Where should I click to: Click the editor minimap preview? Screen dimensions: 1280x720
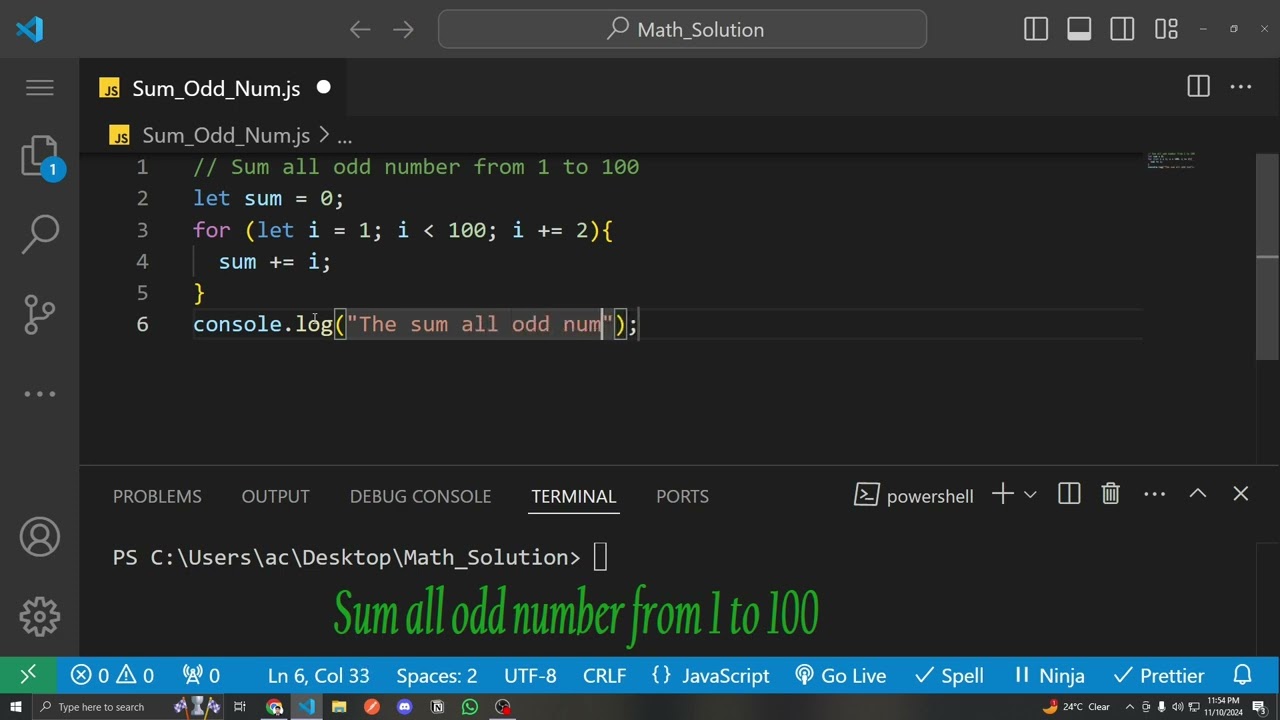pos(1171,160)
